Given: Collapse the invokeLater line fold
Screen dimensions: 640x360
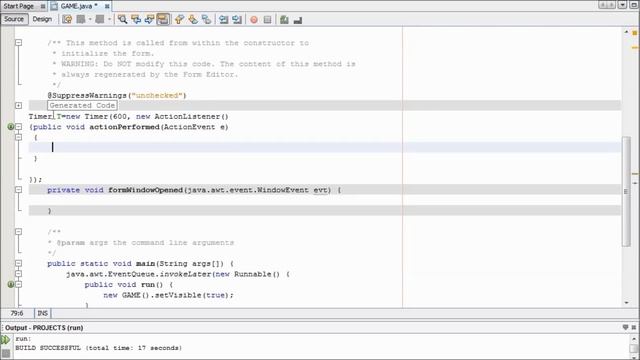Looking at the screenshot, I should tap(18, 273).
